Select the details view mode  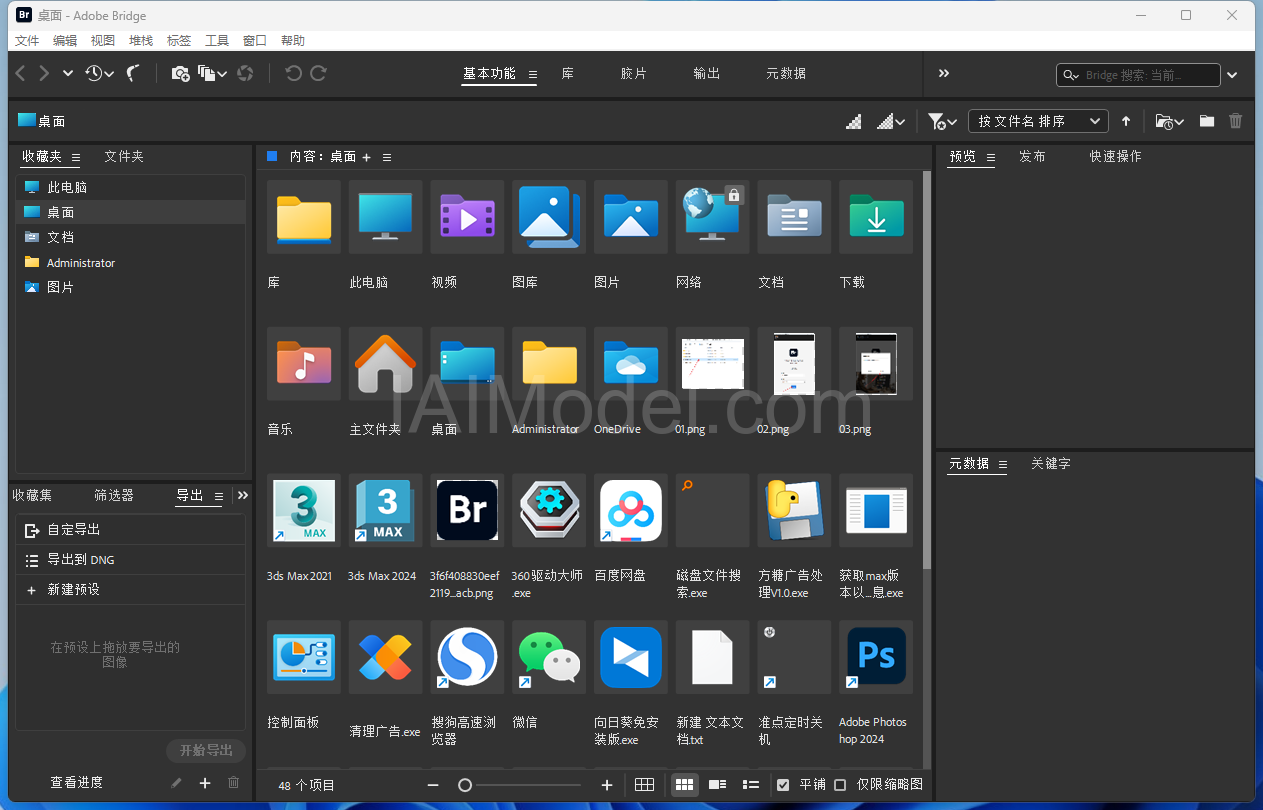point(717,785)
